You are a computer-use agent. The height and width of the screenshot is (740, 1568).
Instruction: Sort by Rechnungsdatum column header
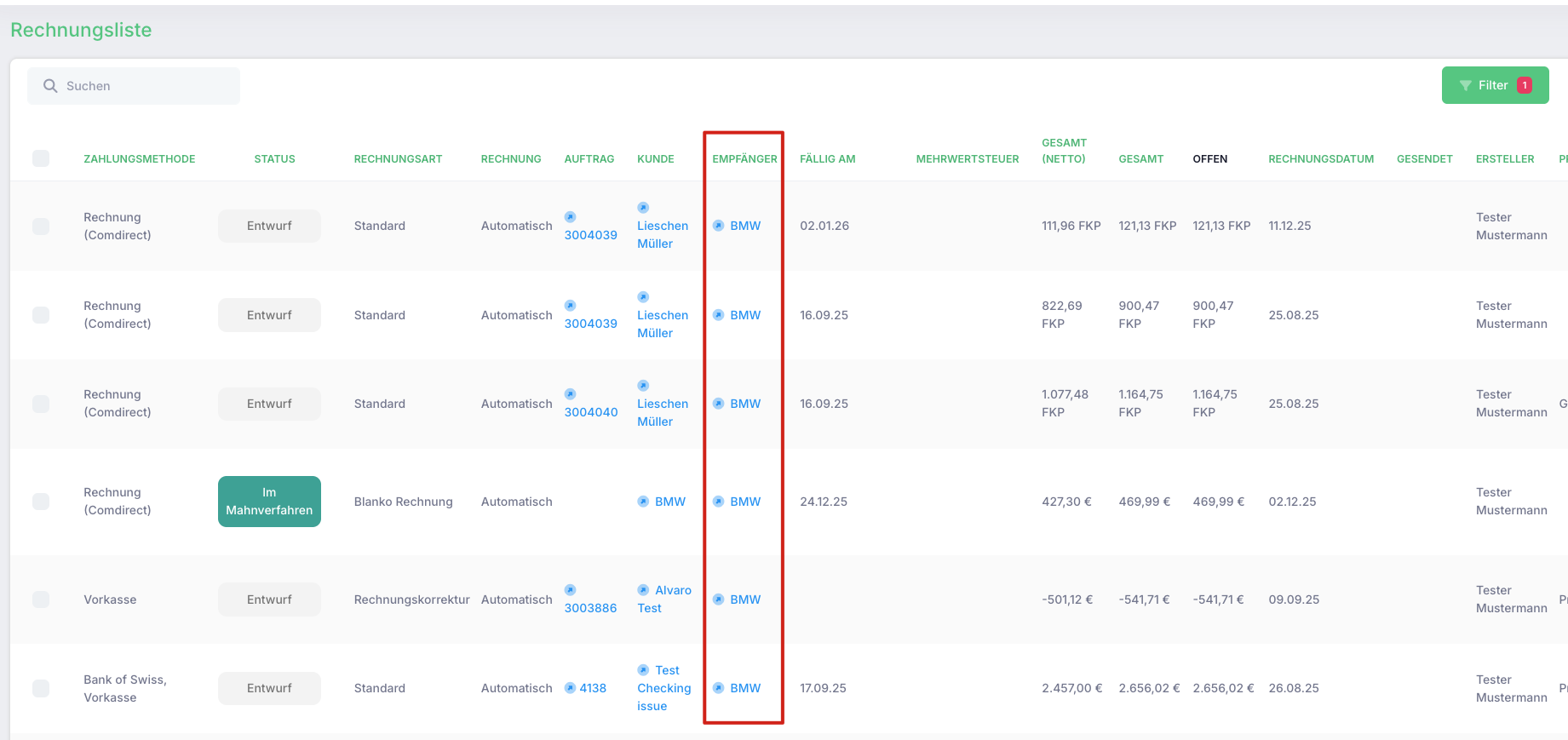point(1321,159)
